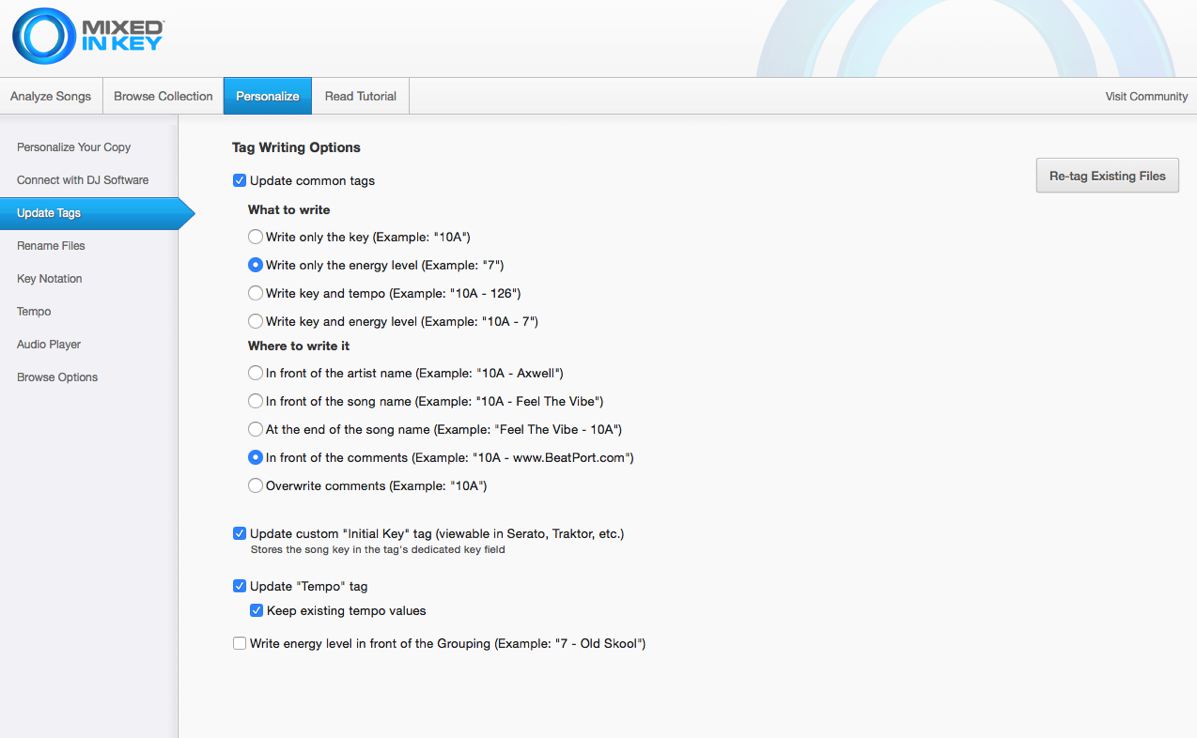Select Write only the key option
Image resolution: width=1197 pixels, height=738 pixels.
tap(256, 237)
